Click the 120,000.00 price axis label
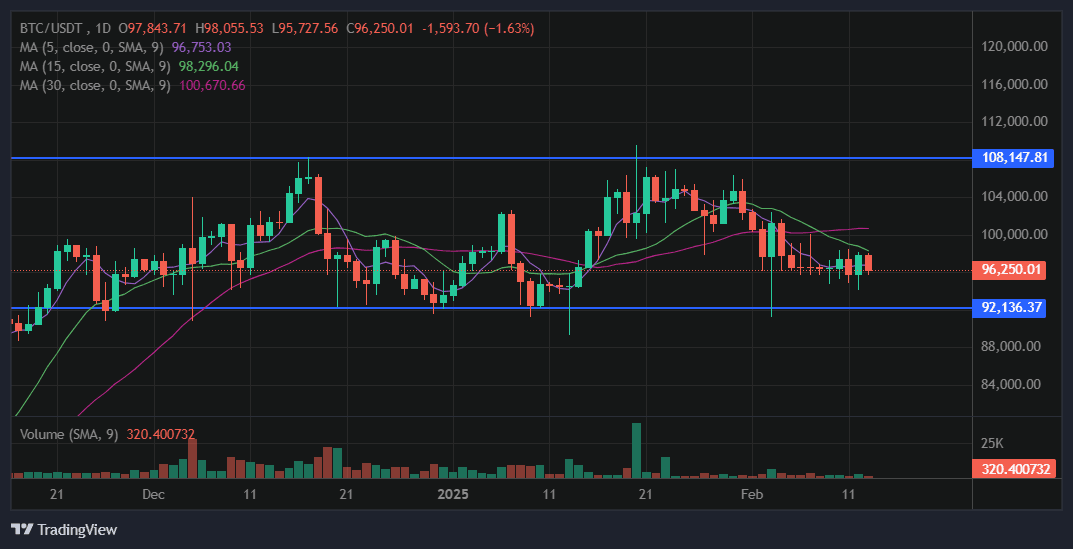Viewport: 1073px width, 549px height. click(x=1013, y=47)
